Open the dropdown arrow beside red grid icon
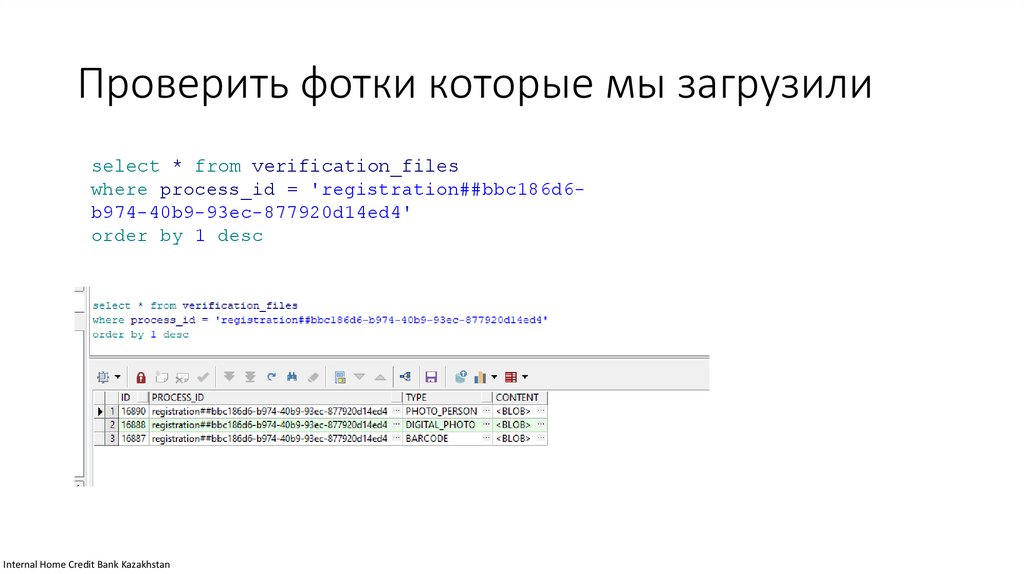Screen dimensions: 1024x574 pyautogui.click(x=525, y=377)
